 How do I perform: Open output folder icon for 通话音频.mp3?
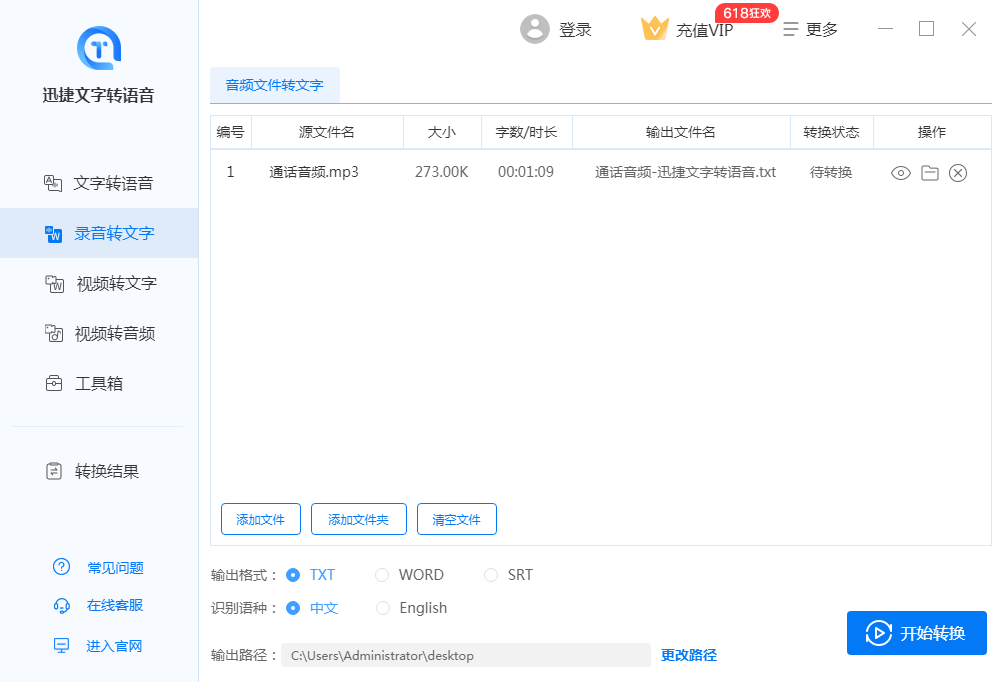(930, 173)
